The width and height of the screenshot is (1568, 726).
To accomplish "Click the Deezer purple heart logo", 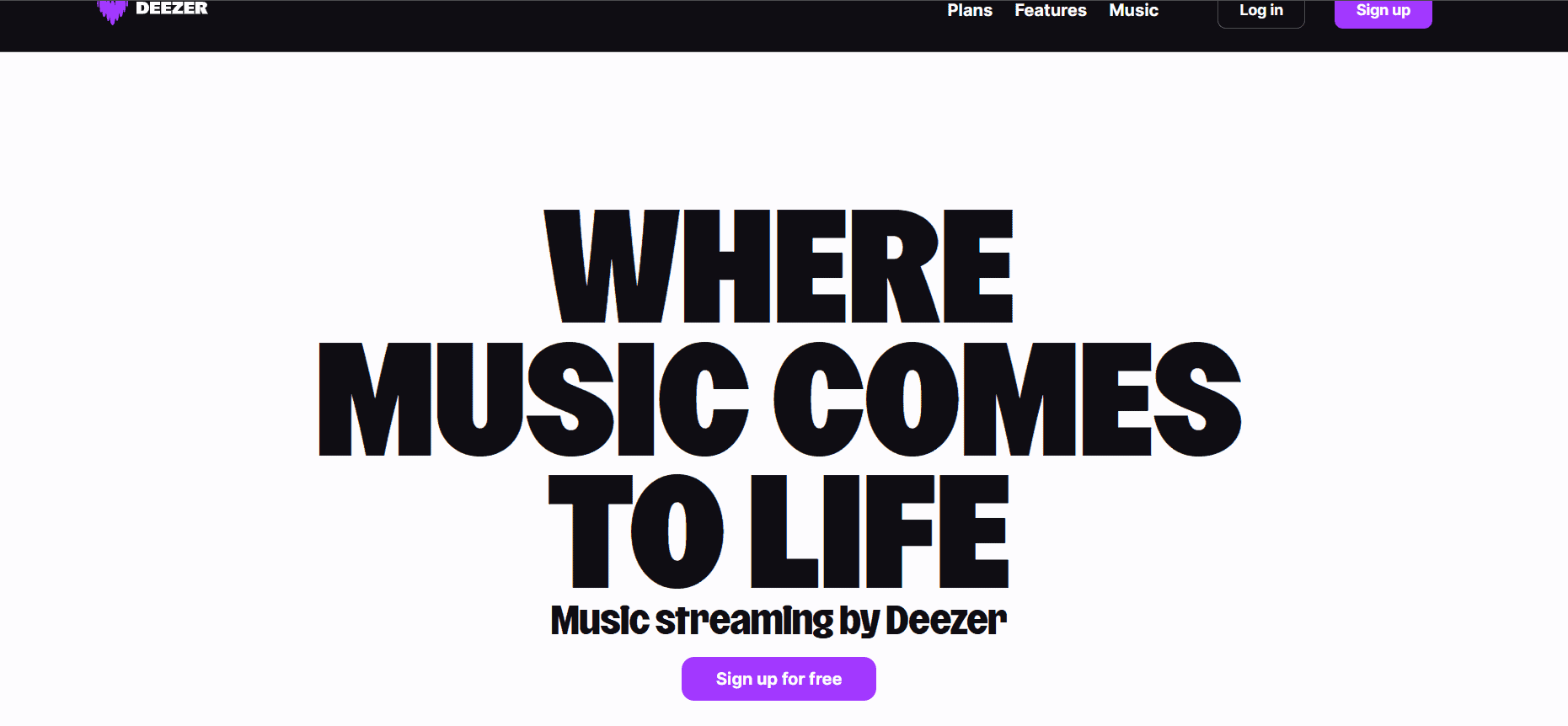I will click(x=111, y=11).
